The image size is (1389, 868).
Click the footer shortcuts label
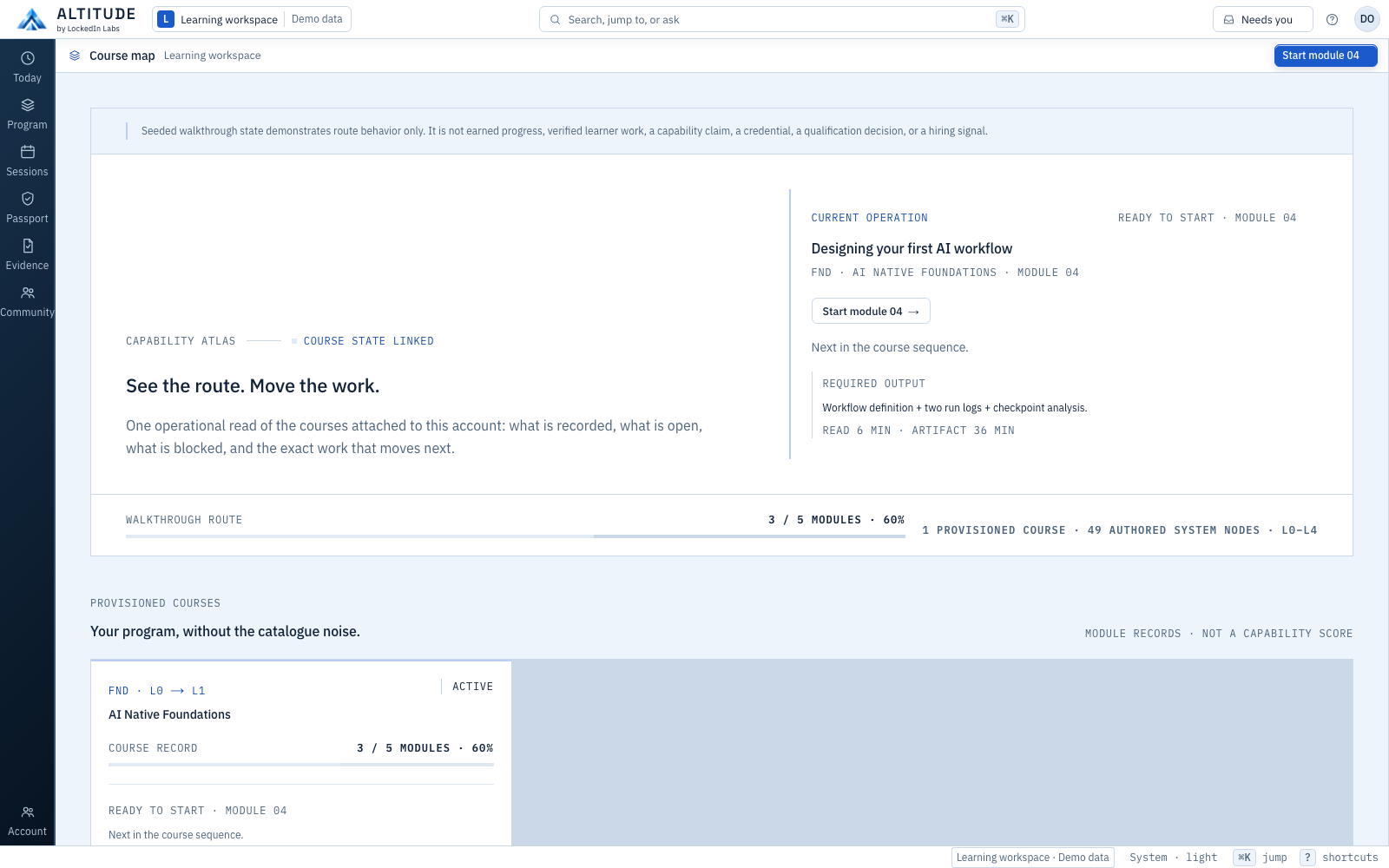(1350, 858)
